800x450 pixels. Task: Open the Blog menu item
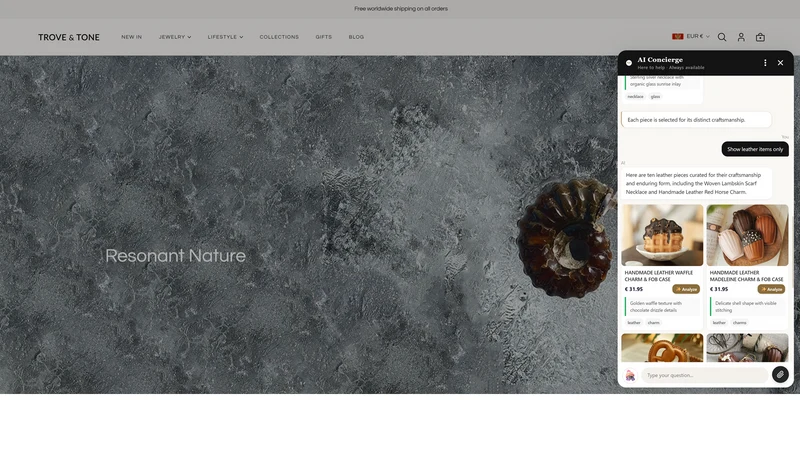pyautogui.click(x=356, y=37)
